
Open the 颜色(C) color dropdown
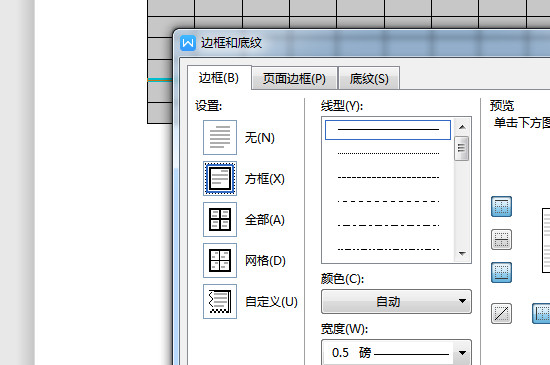(396, 302)
